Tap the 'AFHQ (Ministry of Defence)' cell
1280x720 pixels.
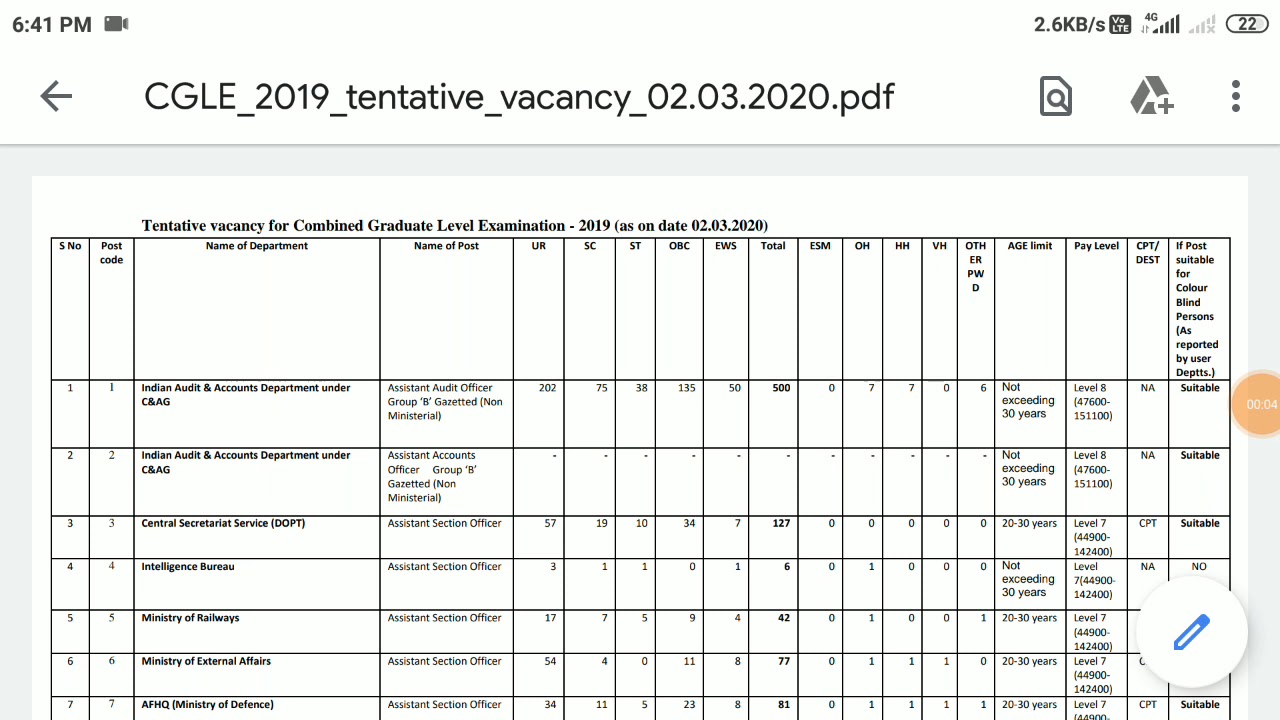pos(207,705)
